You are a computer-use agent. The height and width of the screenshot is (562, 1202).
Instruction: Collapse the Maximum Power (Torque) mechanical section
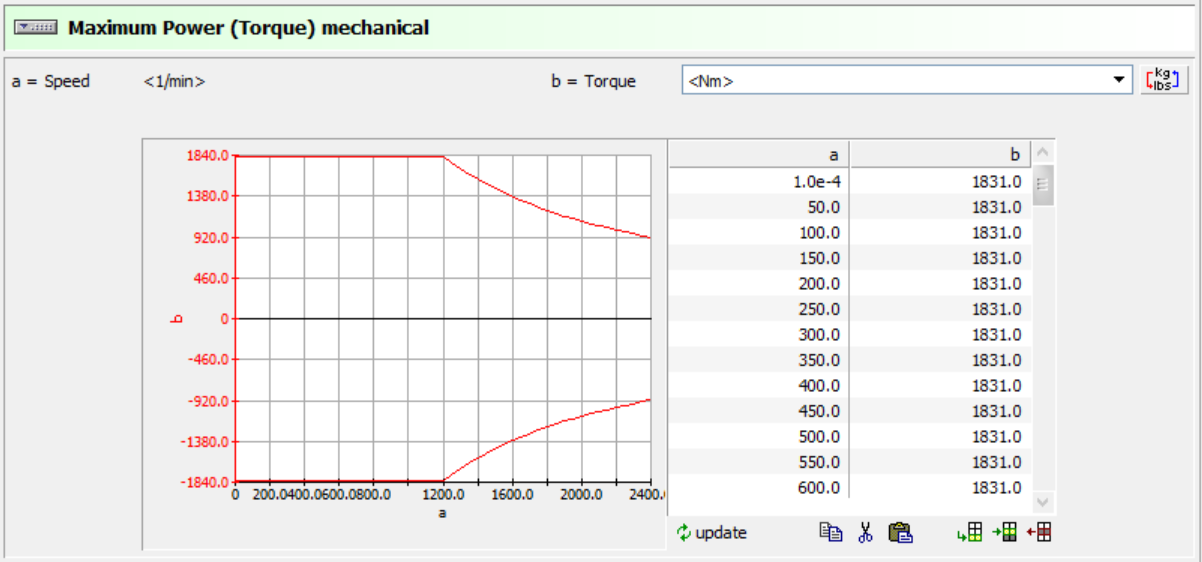[35, 28]
